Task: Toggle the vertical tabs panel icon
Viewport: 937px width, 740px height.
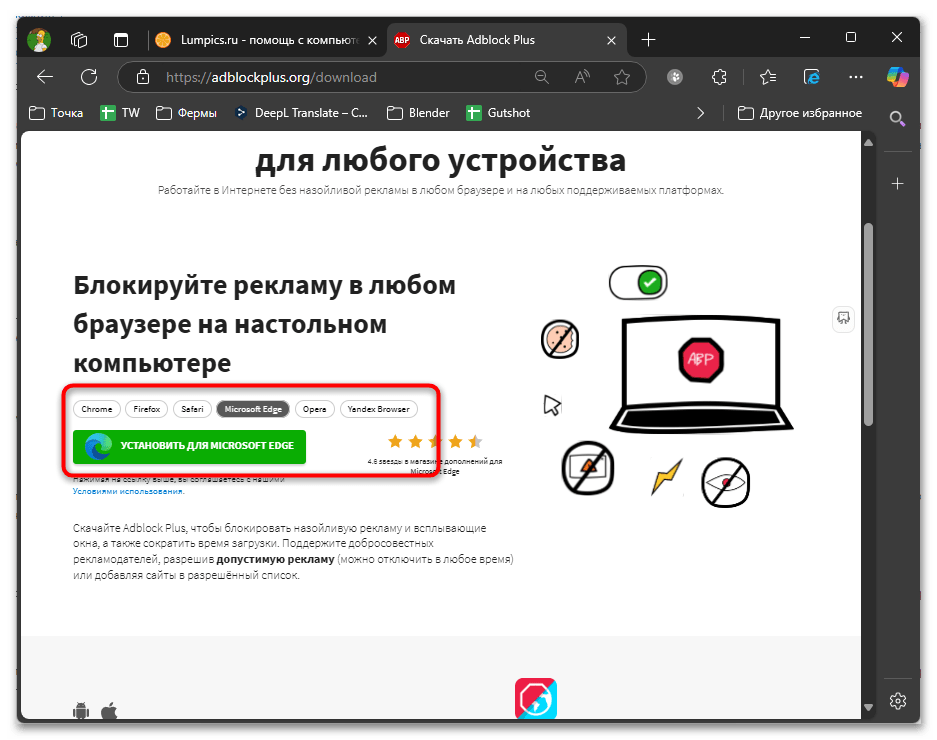Action: pyautogui.click(x=121, y=40)
